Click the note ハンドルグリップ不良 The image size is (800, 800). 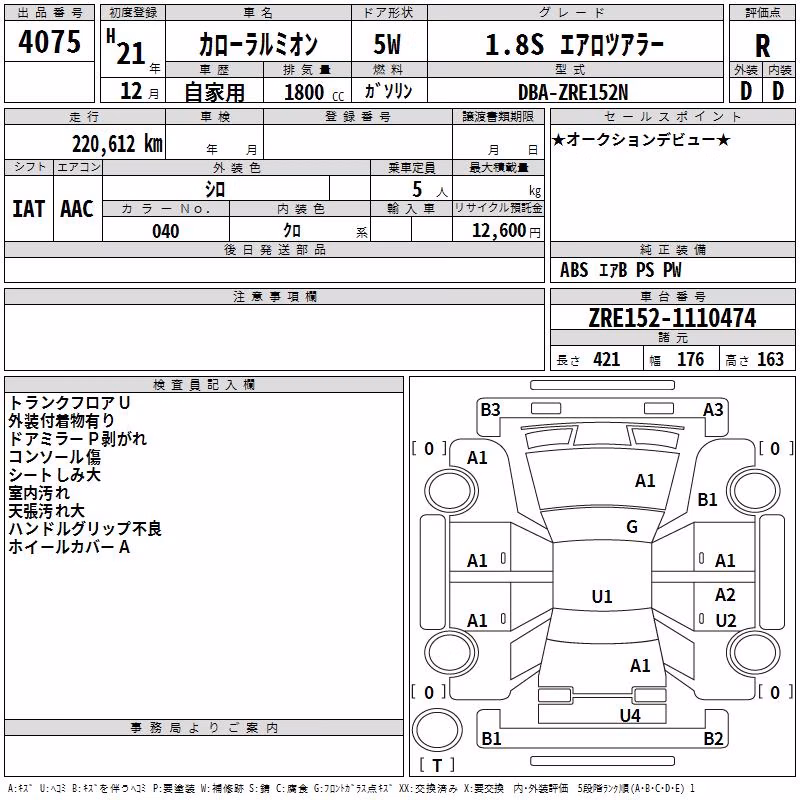point(85,529)
